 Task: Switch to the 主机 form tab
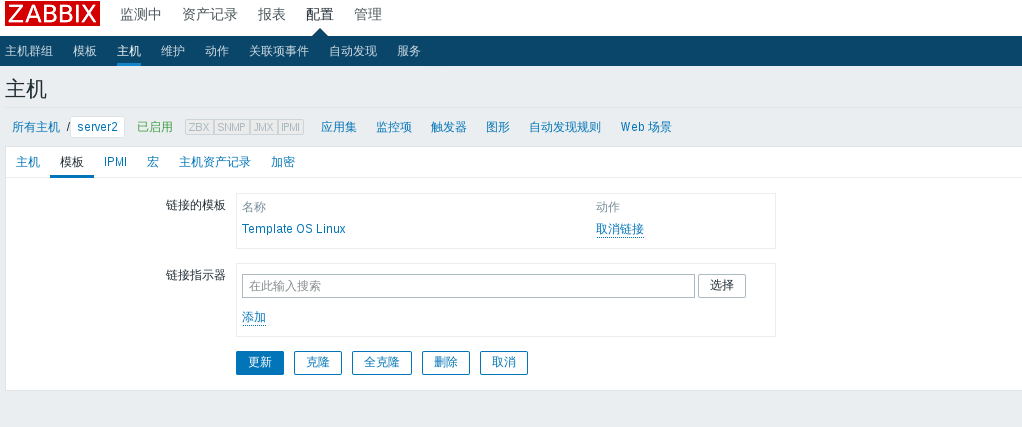[x=27, y=162]
